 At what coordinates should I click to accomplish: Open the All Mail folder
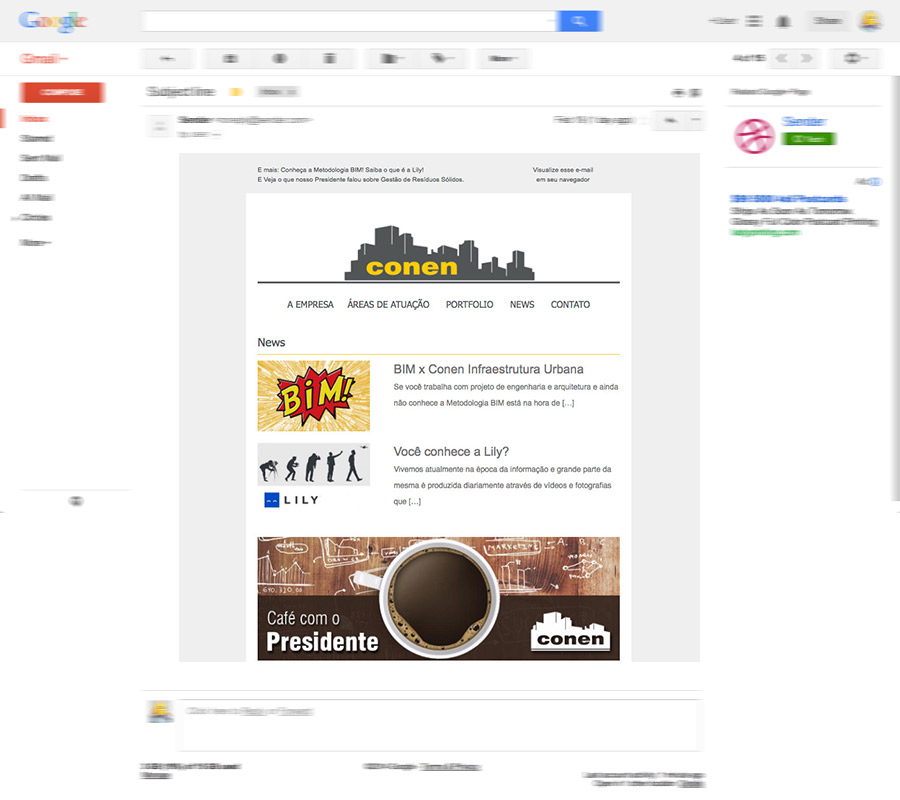pyautogui.click(x=37, y=197)
